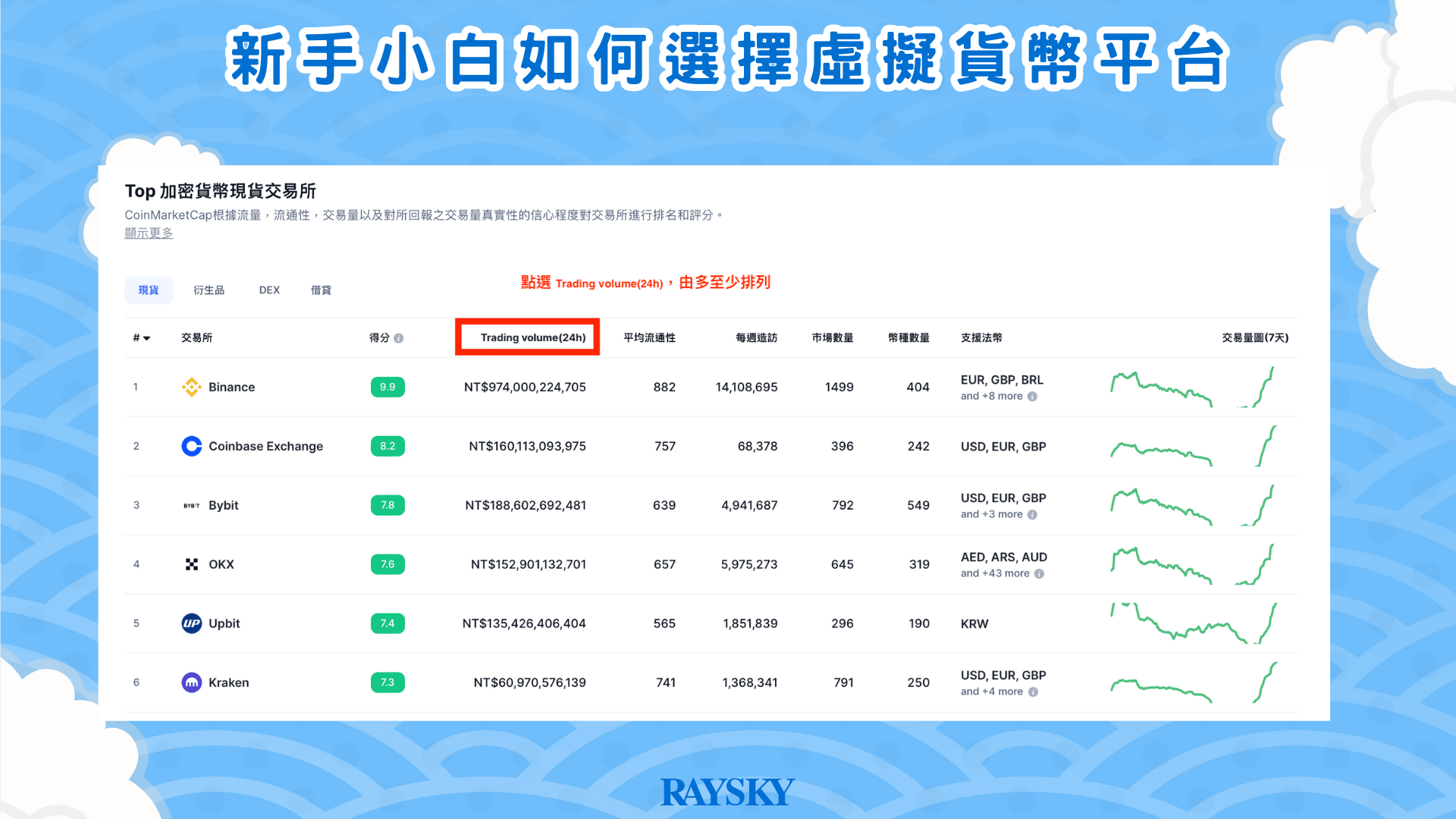Screen dimensions: 1456x819
Task: Click volume NT$160,113,093,975
Action: click(x=527, y=446)
